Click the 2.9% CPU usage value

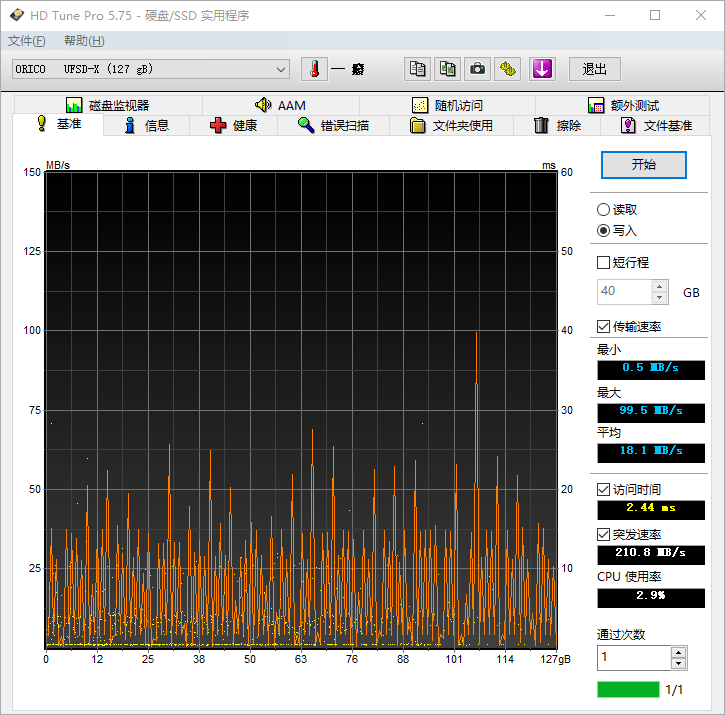(x=651, y=597)
